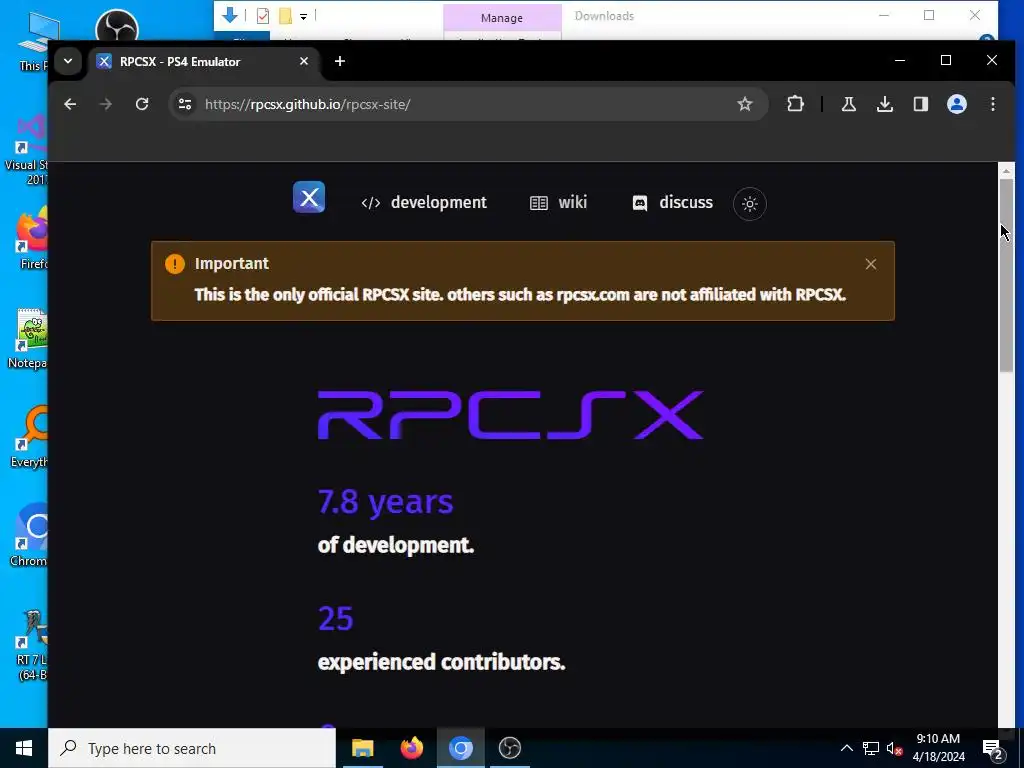
Task: Click the '25' contributors number
Action: tap(336, 618)
